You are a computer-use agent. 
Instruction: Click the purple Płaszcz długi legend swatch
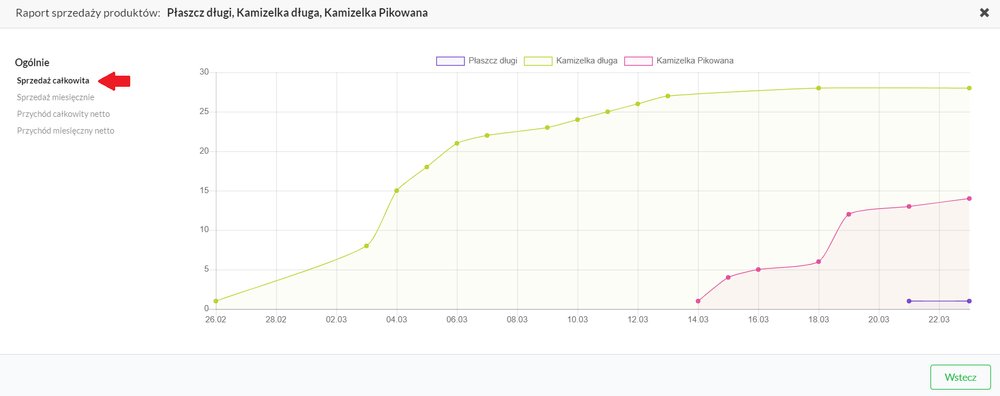(x=450, y=61)
